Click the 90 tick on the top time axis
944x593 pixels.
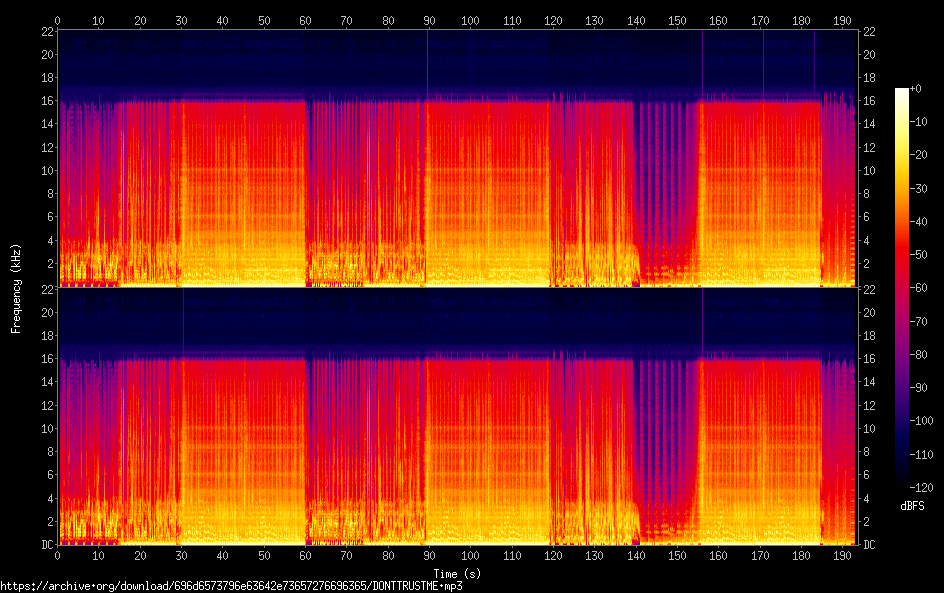[x=428, y=20]
